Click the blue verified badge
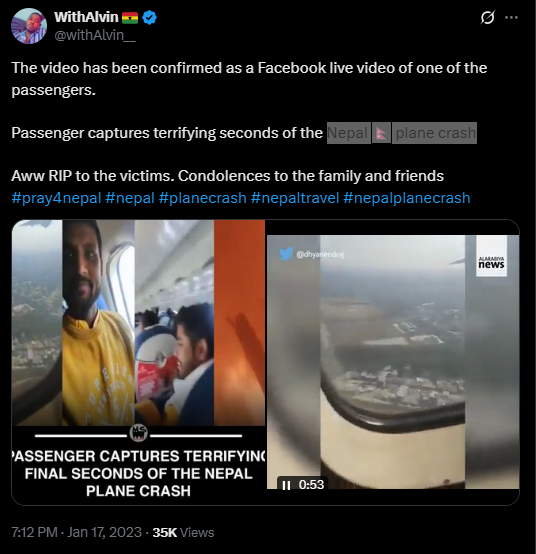Screen dimensions: 536x554 (149, 17)
